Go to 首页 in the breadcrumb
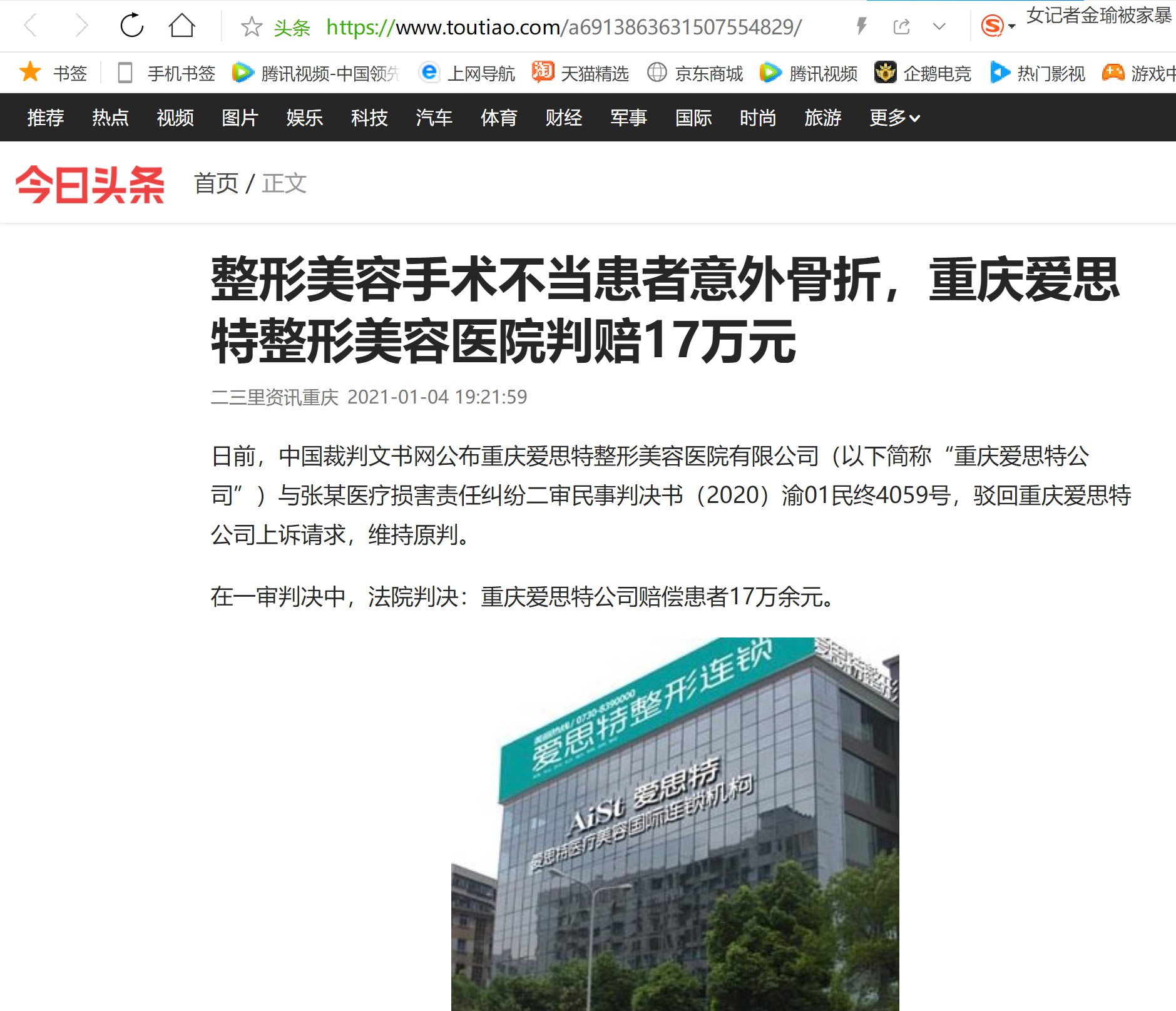The image size is (1176, 1011). [x=217, y=183]
